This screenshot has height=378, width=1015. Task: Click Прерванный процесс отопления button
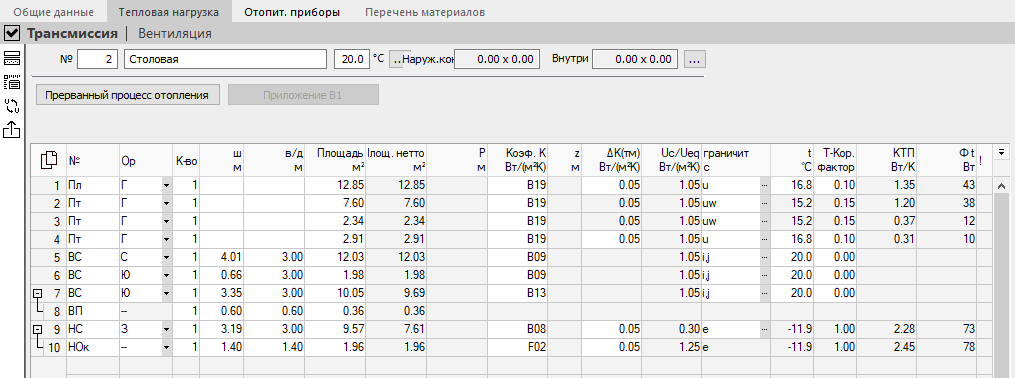pos(127,95)
